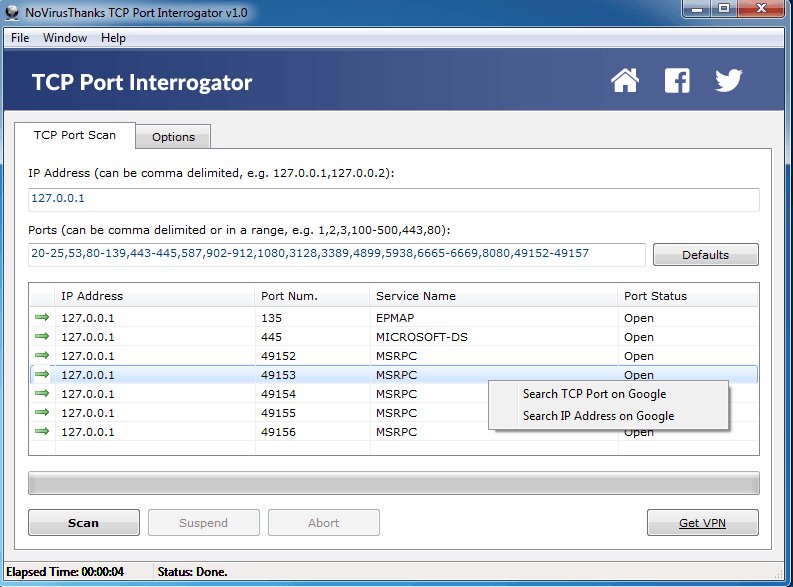Select port number 49154 cell
This screenshot has width=793, height=587.
tap(278, 394)
